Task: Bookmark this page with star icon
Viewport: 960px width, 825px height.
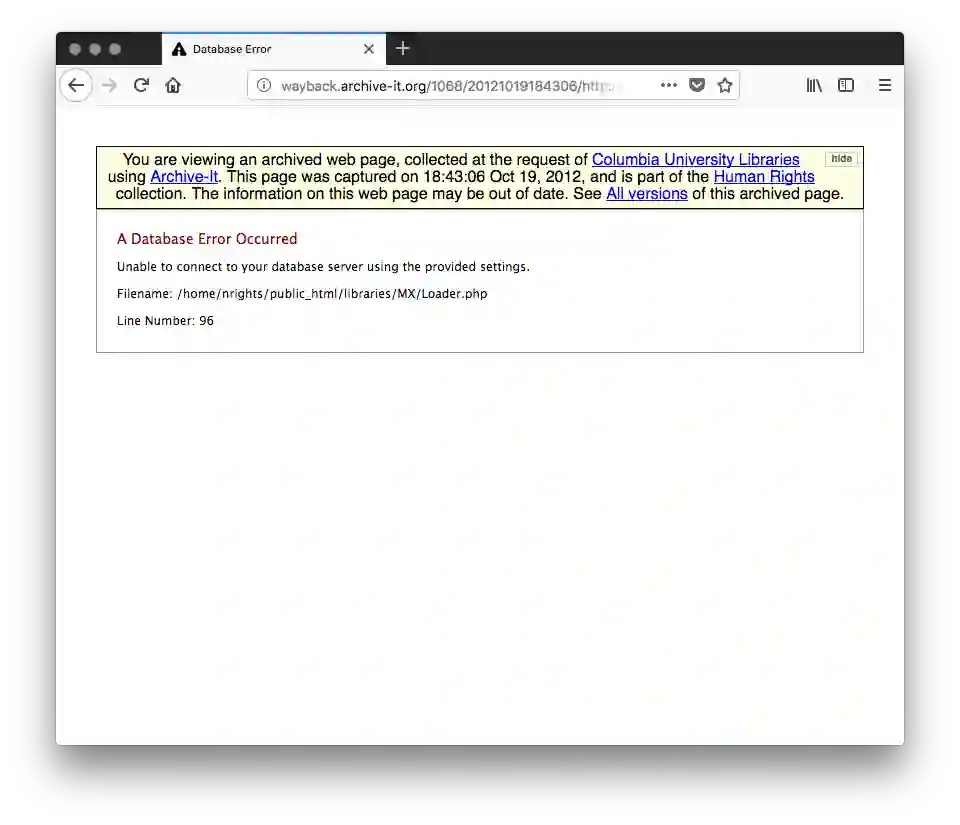Action: point(725,85)
